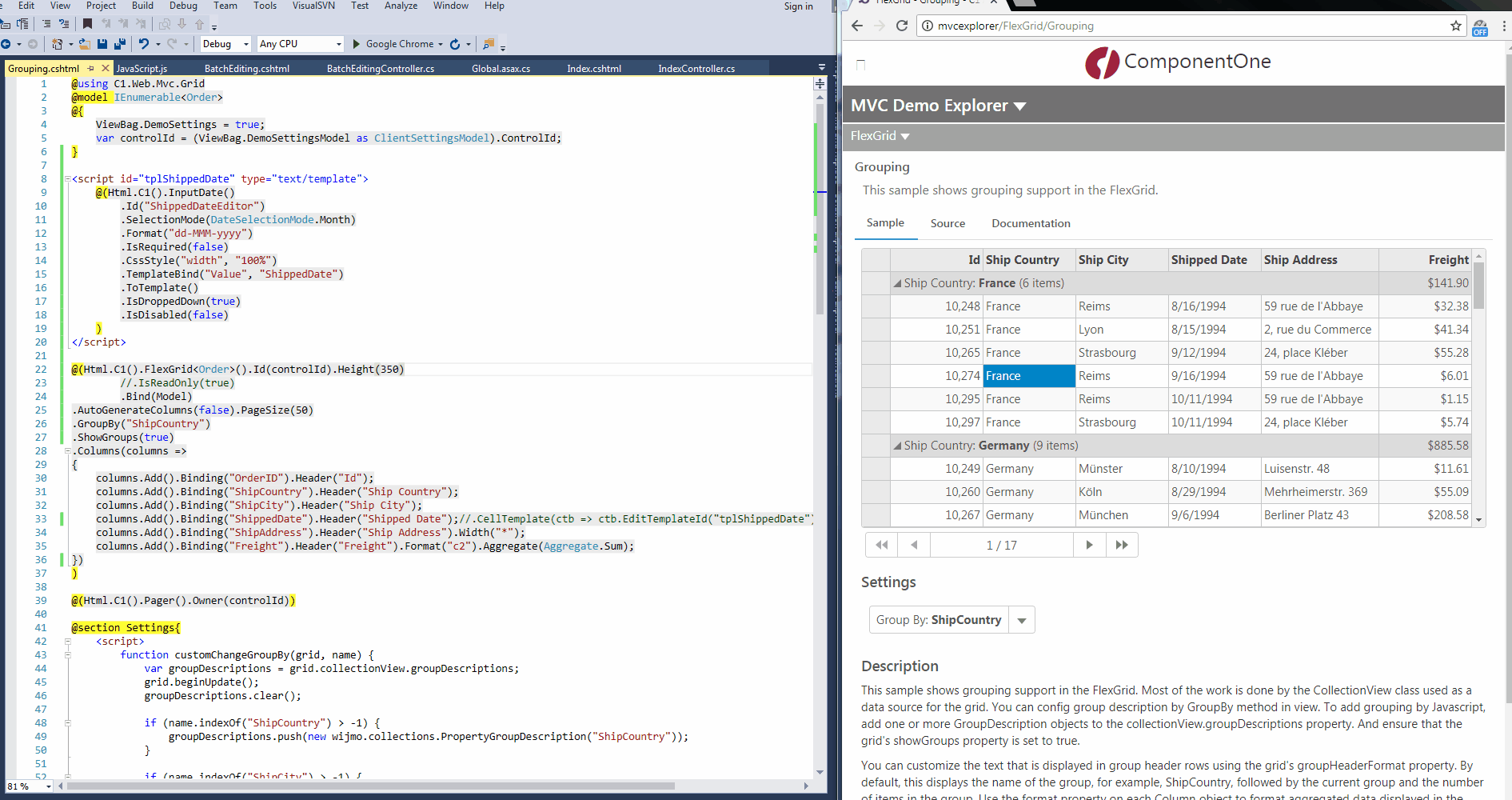
Task: Reload the Chrome page
Action: click(x=902, y=26)
